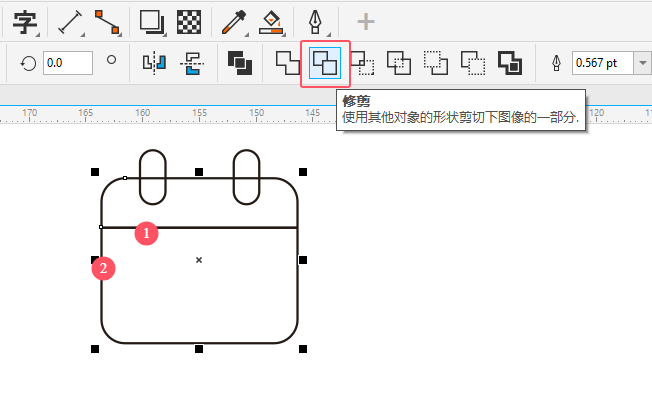The image size is (652, 402).
Task: Click the left pill-shaped ring on calendar
Action: click(x=153, y=177)
